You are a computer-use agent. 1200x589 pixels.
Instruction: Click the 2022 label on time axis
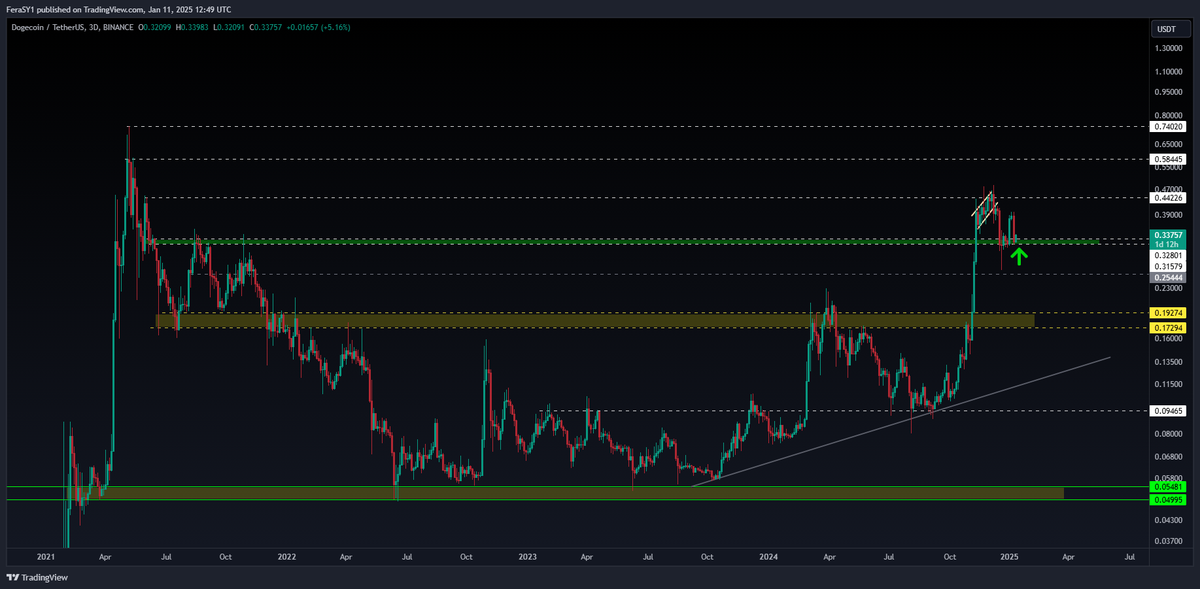click(288, 555)
